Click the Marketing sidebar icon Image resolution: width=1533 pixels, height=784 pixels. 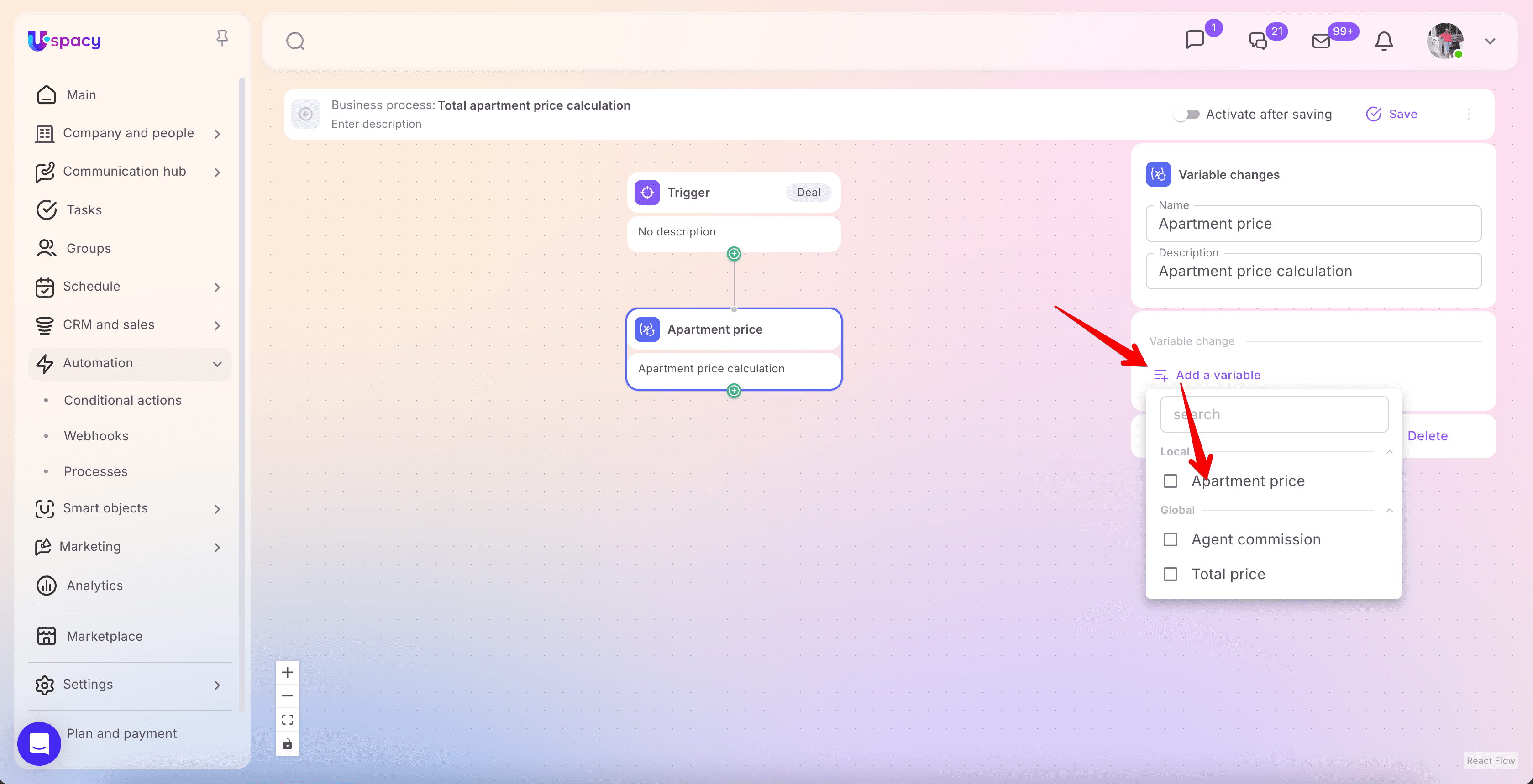click(x=44, y=547)
